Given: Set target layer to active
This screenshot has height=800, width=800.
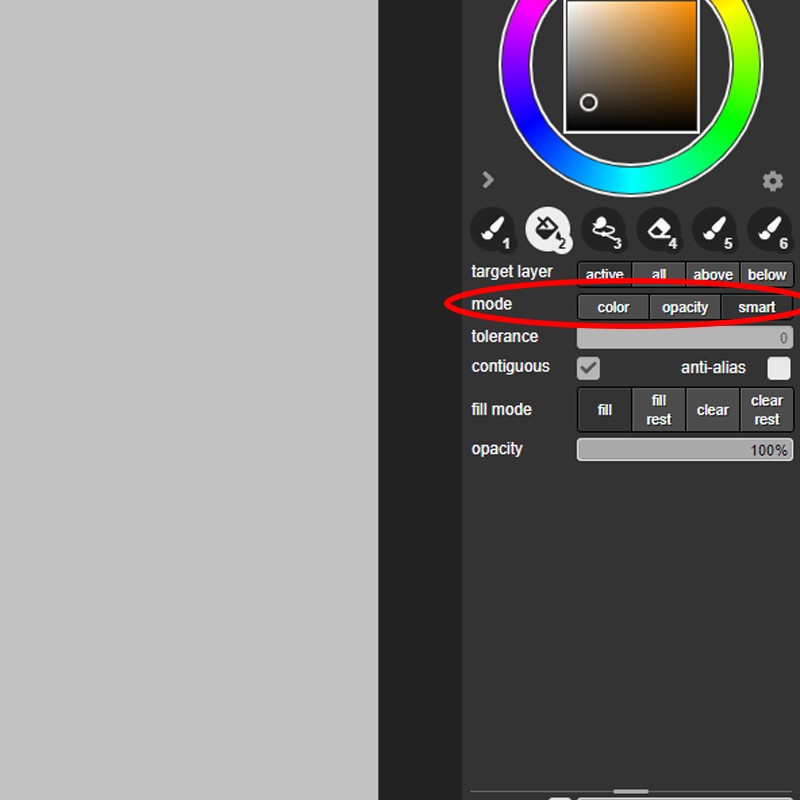Looking at the screenshot, I should tap(605, 275).
